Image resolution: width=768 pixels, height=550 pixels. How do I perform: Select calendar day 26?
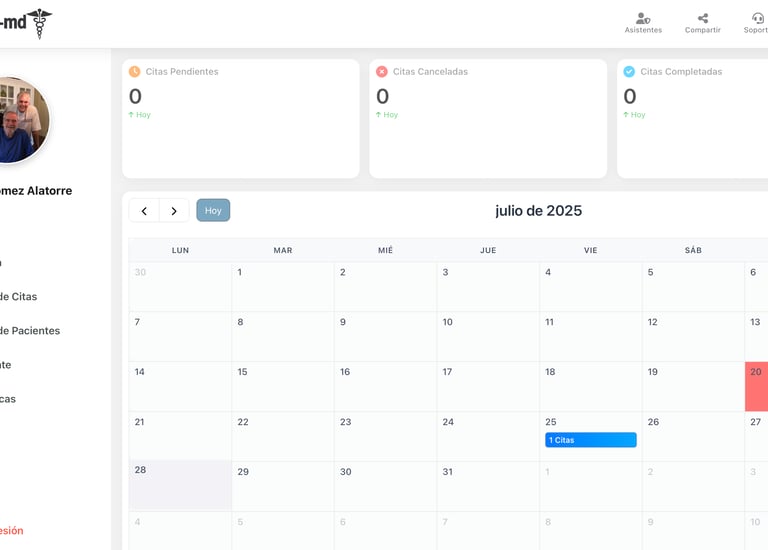pos(693,436)
